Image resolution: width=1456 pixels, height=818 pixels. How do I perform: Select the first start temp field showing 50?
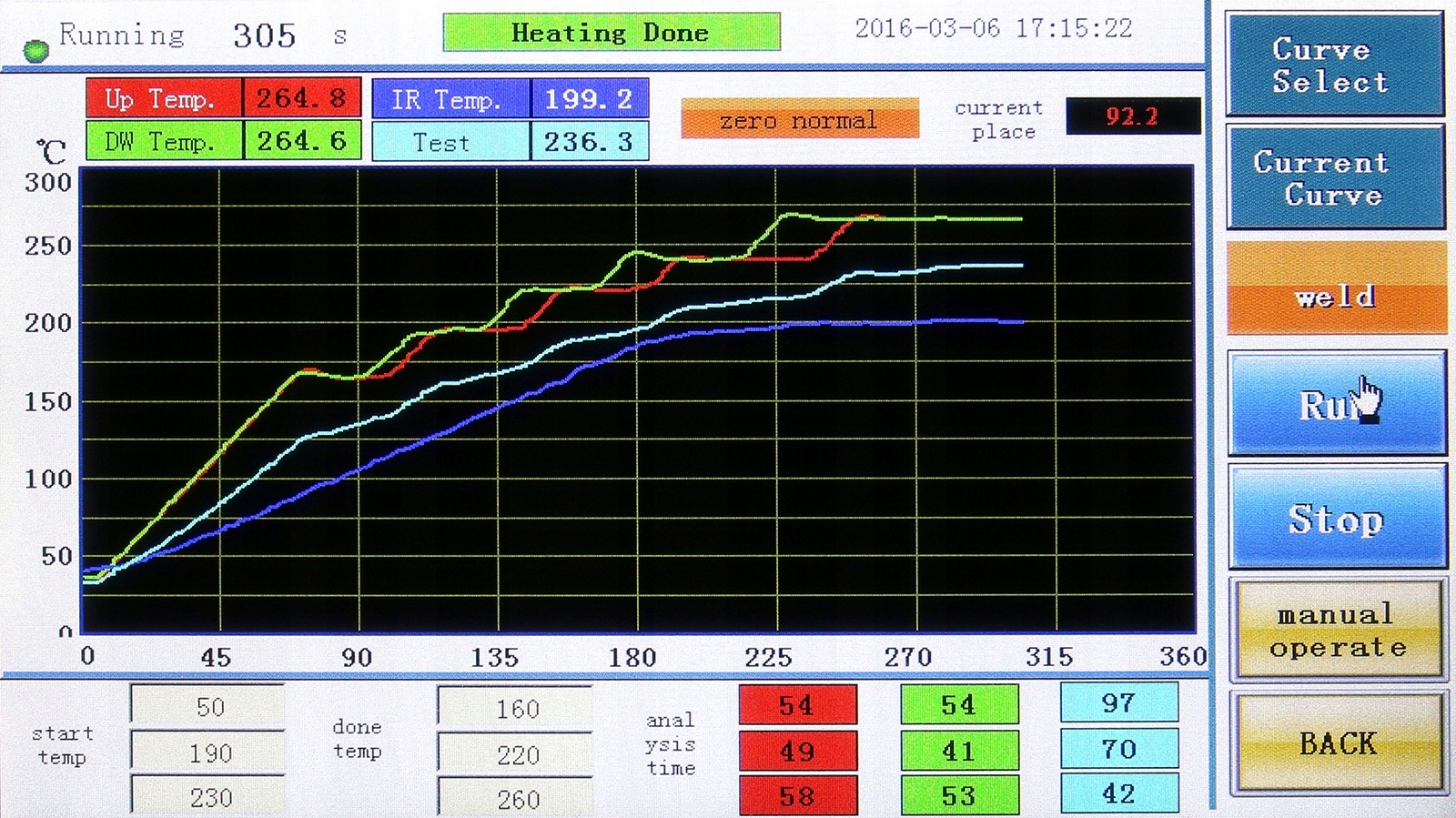208,707
